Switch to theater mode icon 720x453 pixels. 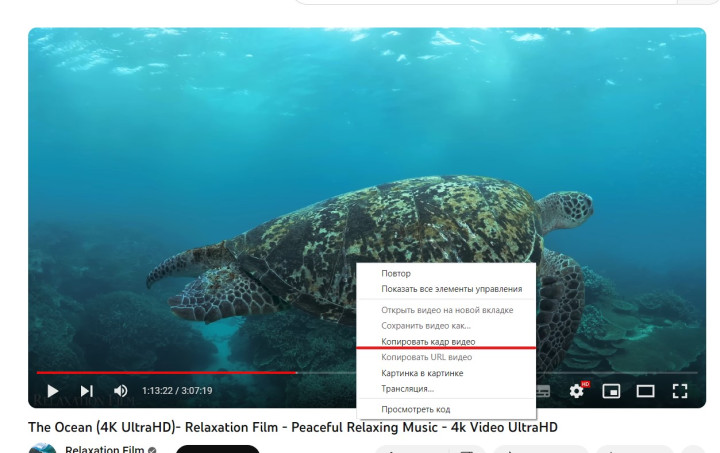pyautogui.click(x=645, y=391)
